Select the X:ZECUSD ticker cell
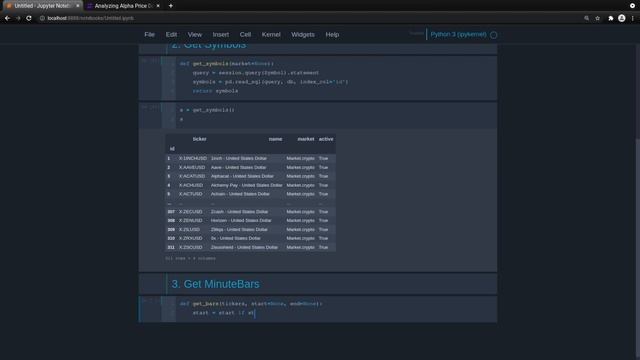Image resolution: width=640 pixels, height=360 pixels. pos(191,212)
